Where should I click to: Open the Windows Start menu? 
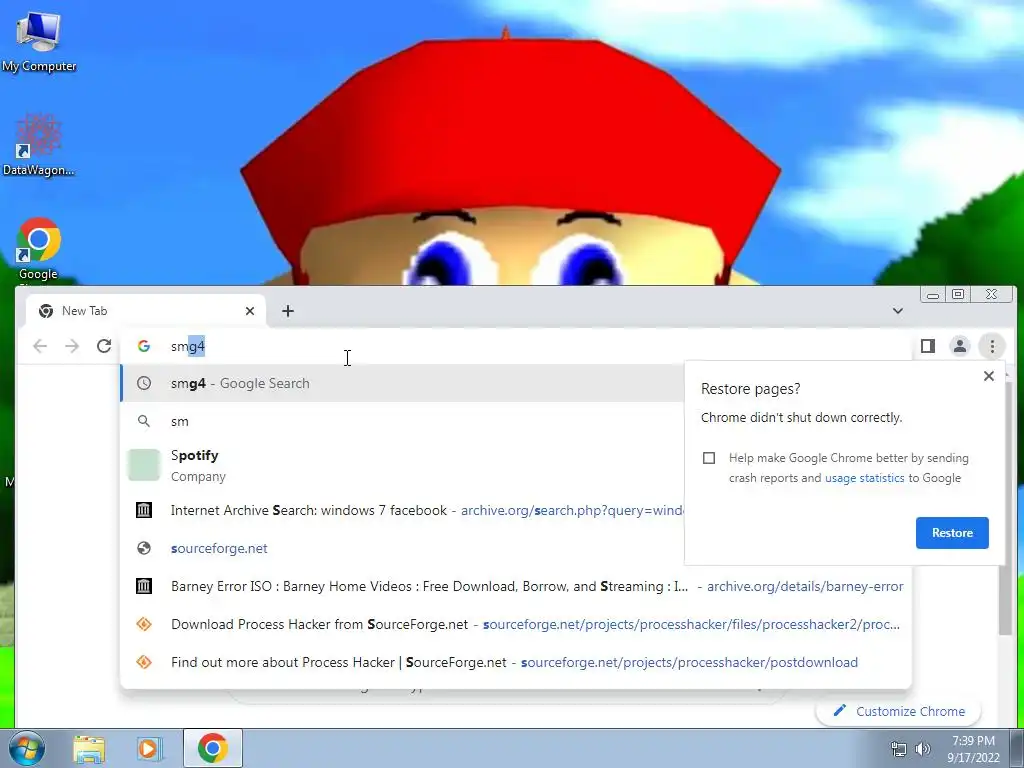tap(26, 748)
